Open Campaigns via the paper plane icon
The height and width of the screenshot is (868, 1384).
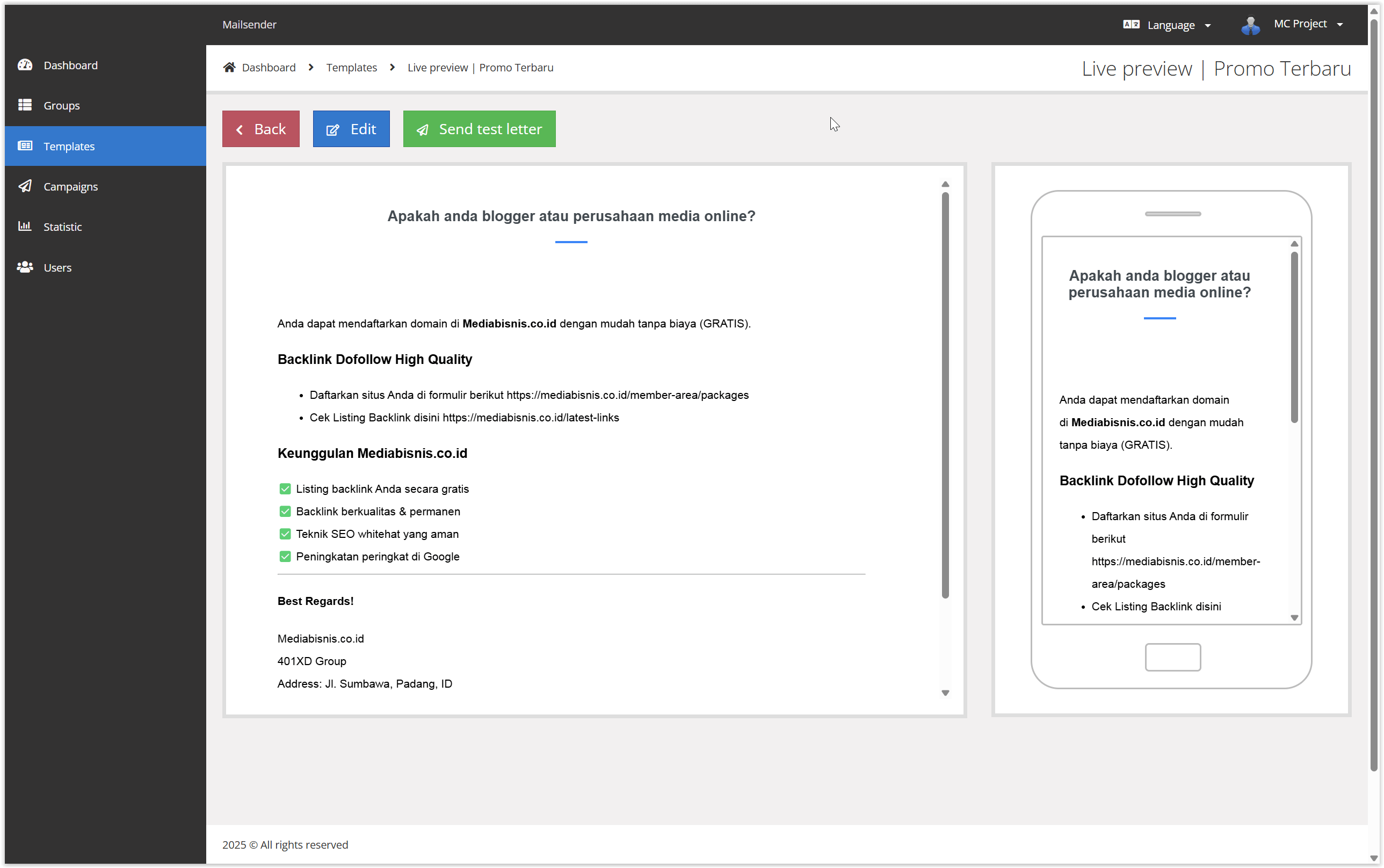coord(25,186)
